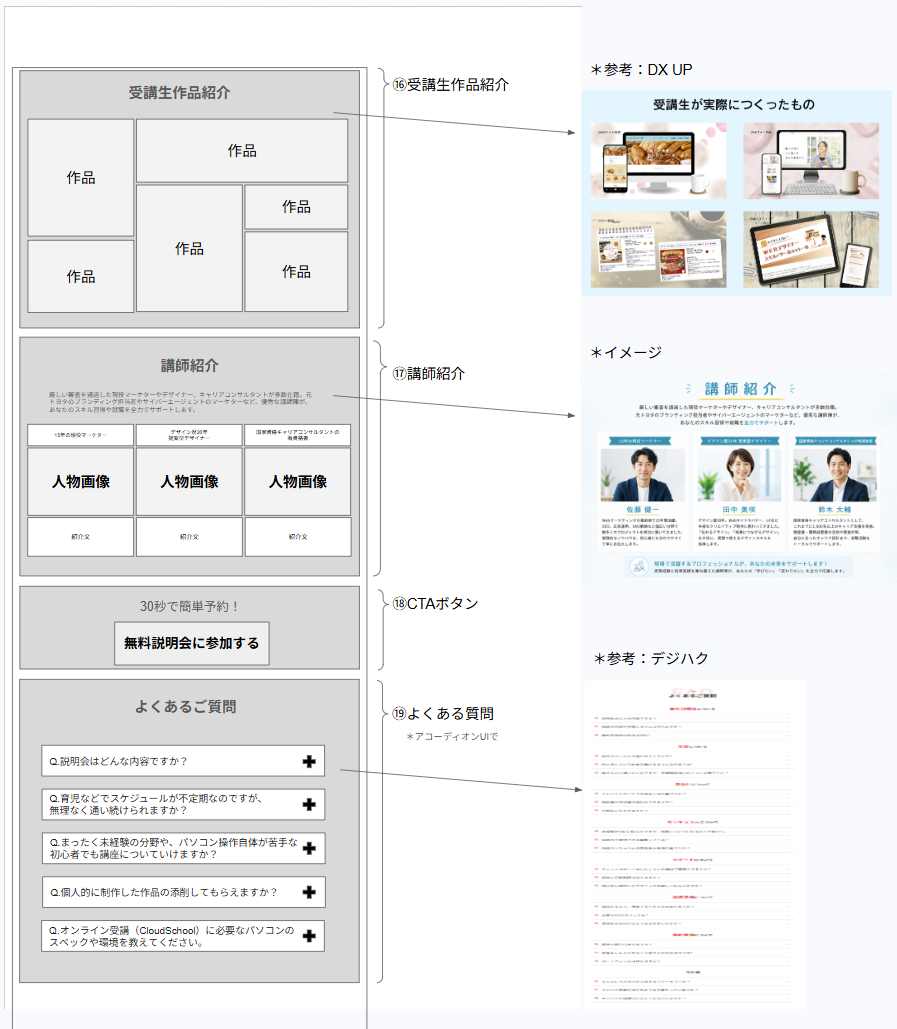Expand the オンライン受講 CloudSchool question plus icon
This screenshot has width=897, height=1029.
click(x=309, y=936)
